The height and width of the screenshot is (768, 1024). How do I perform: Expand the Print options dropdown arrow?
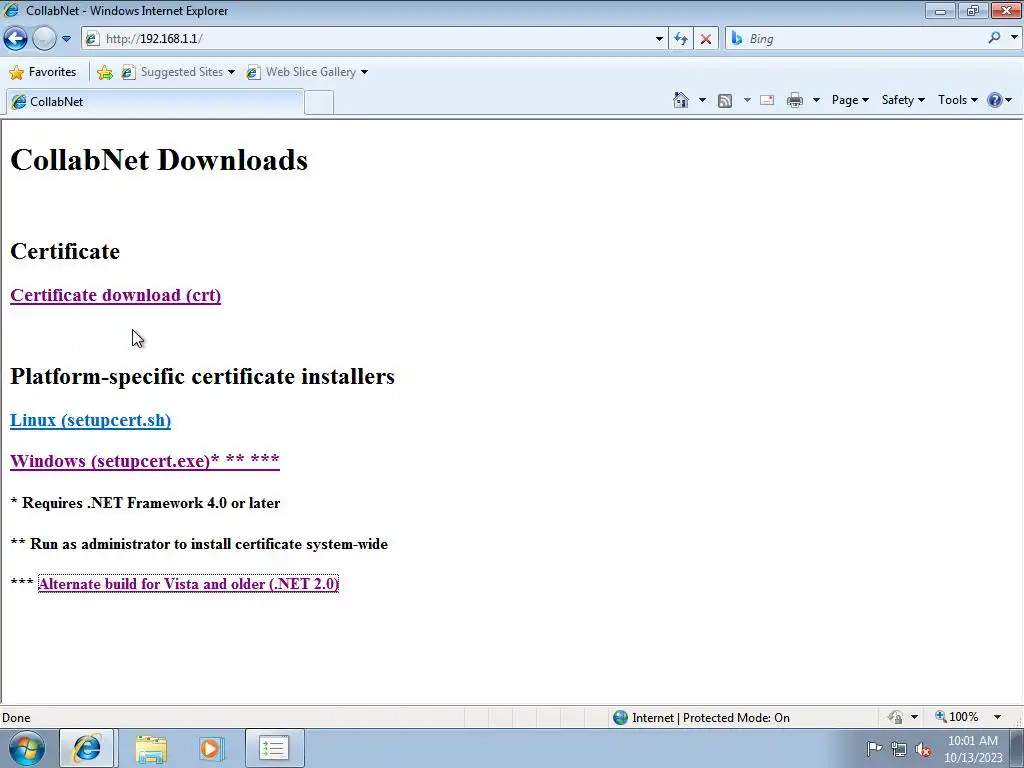click(x=816, y=100)
